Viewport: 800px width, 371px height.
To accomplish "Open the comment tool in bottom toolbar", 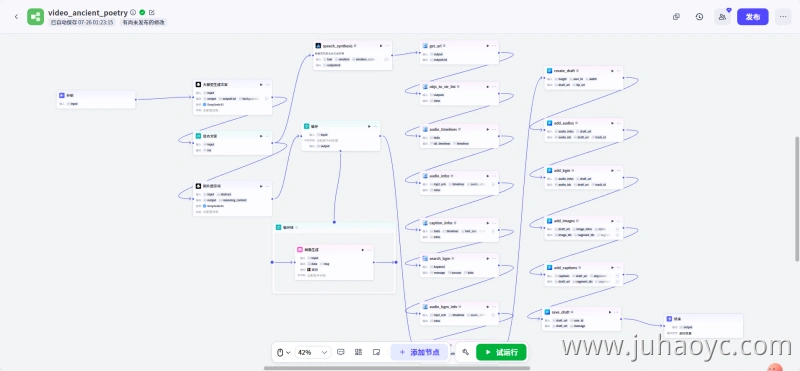I will 341,352.
